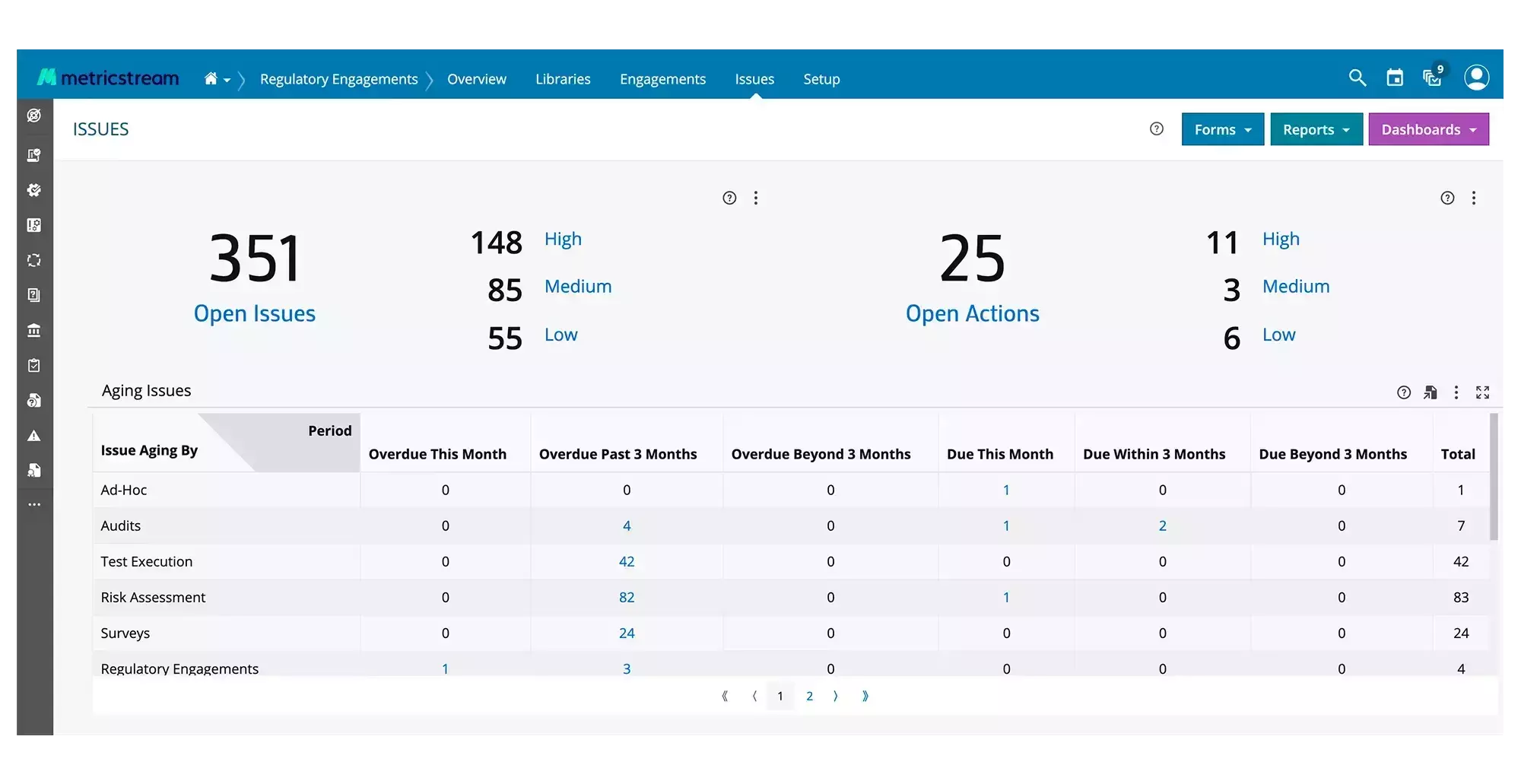The width and height of the screenshot is (1521, 784).
Task: Click Test Execution overdue value 42
Action: 627,562
